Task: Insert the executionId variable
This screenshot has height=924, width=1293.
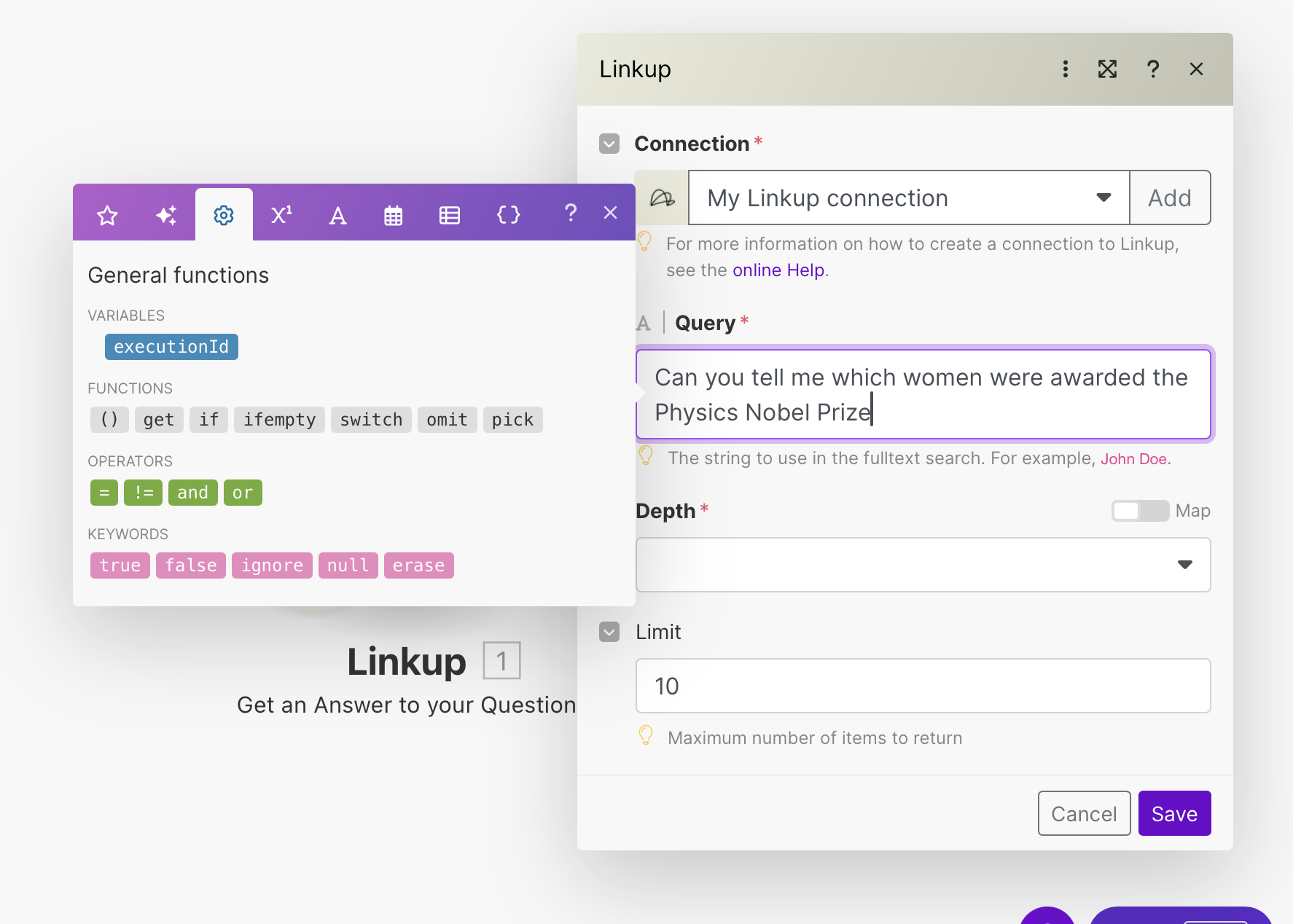Action: [171, 347]
